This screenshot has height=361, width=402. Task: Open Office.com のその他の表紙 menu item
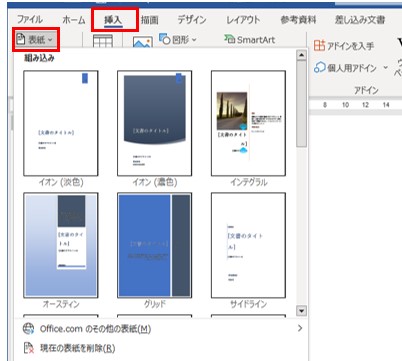(161, 329)
